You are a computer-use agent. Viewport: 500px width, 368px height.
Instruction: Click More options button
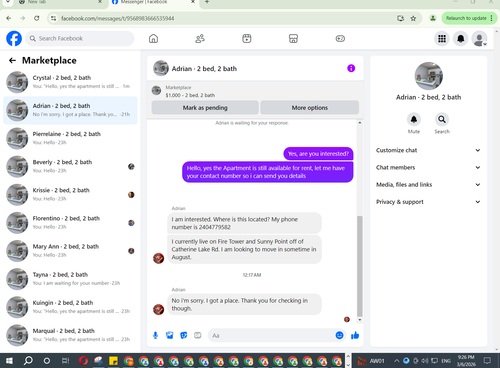pyautogui.click(x=310, y=108)
